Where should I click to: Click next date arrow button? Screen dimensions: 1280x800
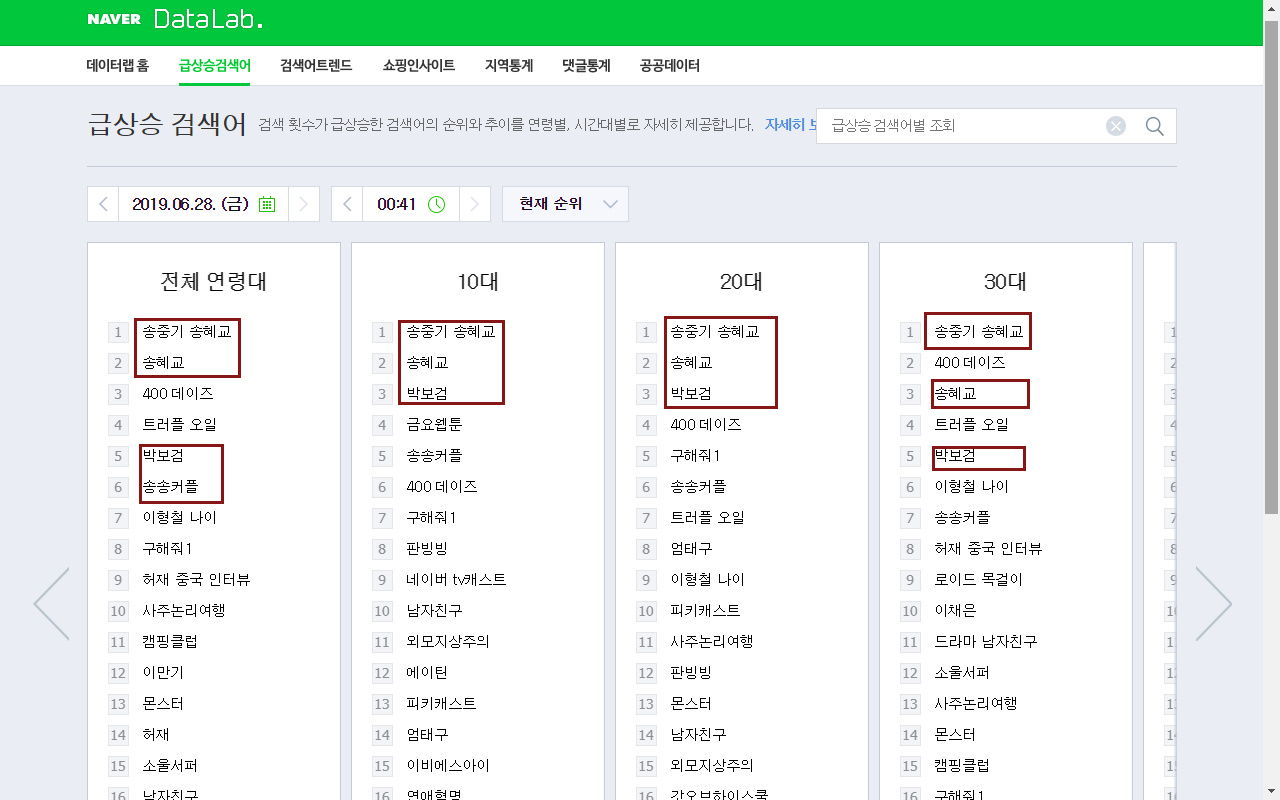click(304, 204)
